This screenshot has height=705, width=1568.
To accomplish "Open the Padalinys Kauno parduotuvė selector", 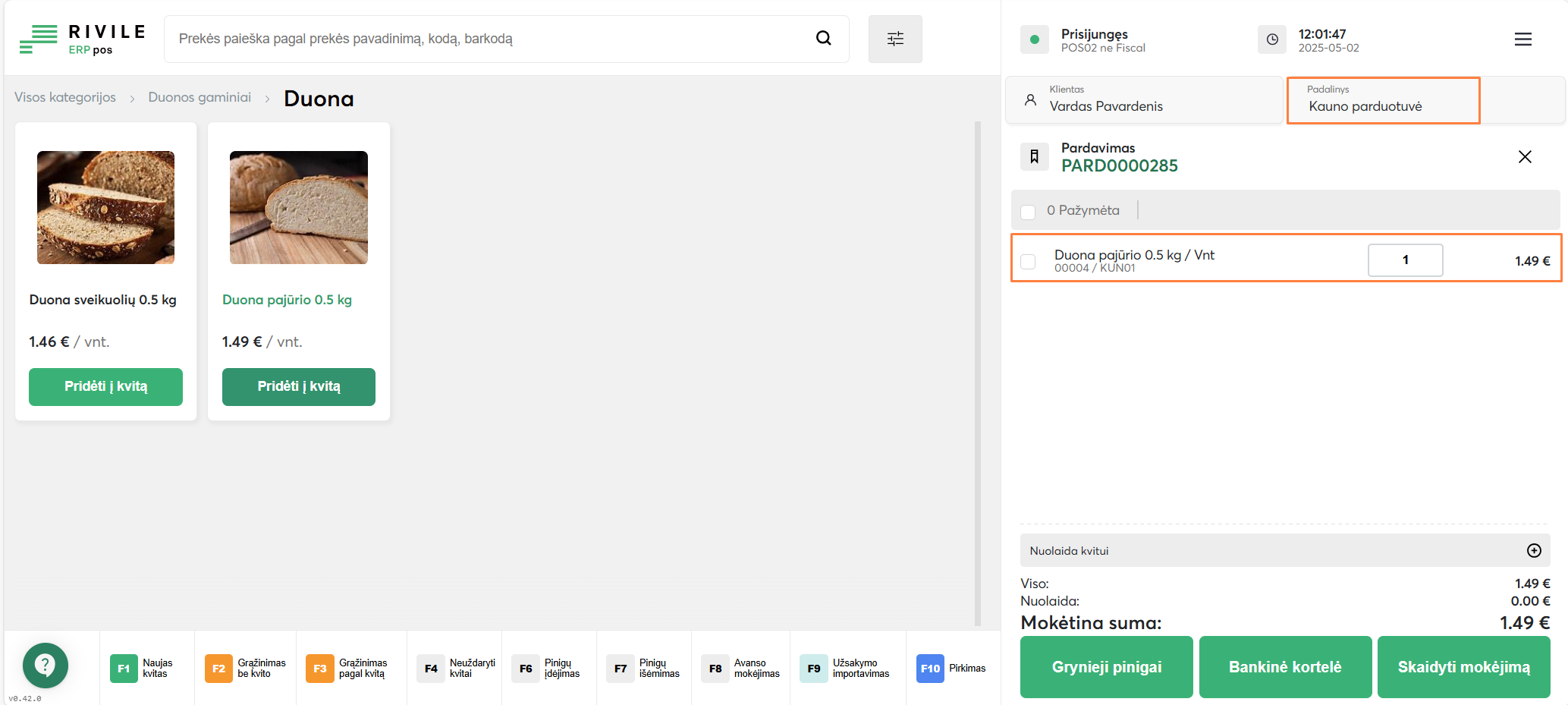I will click(x=1382, y=100).
